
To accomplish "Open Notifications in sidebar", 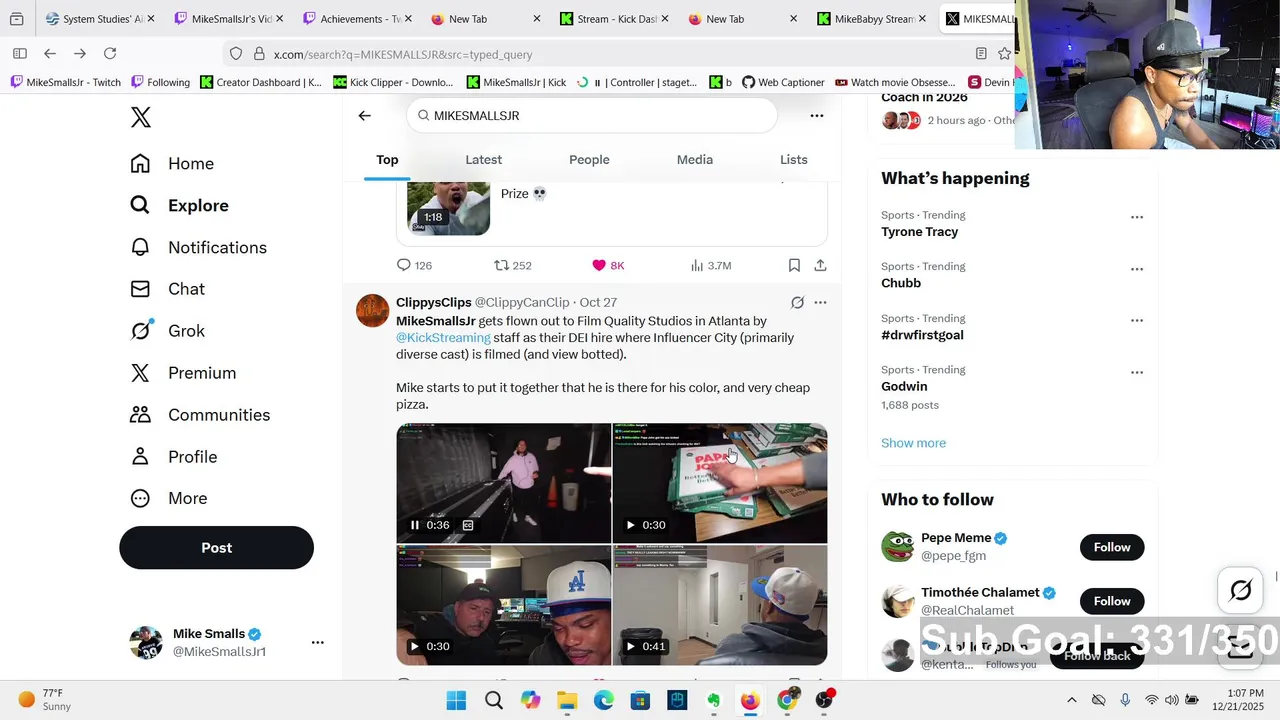I will 198,247.
